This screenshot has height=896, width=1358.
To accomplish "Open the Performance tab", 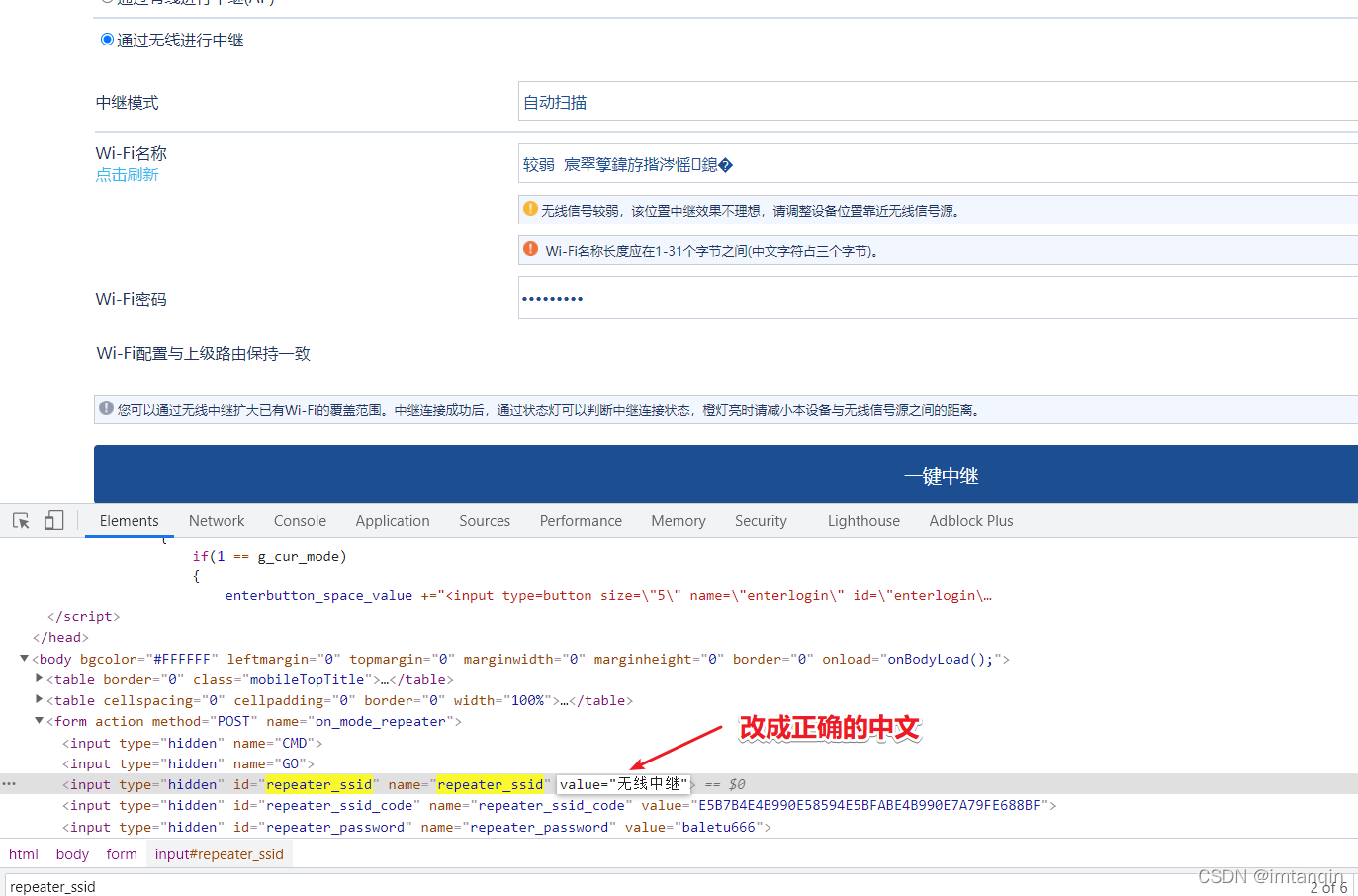I will 581,521.
